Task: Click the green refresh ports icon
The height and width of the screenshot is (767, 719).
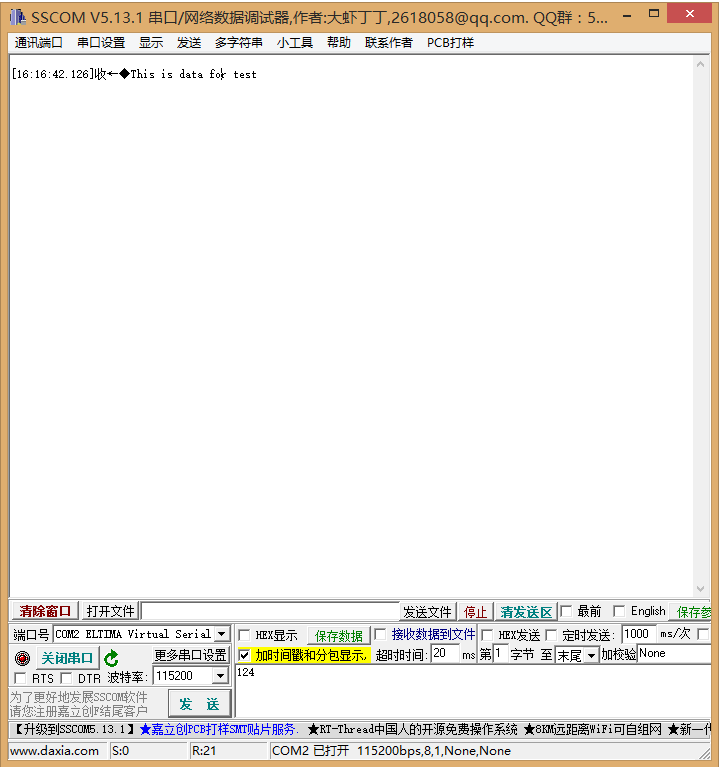Action: click(x=112, y=658)
